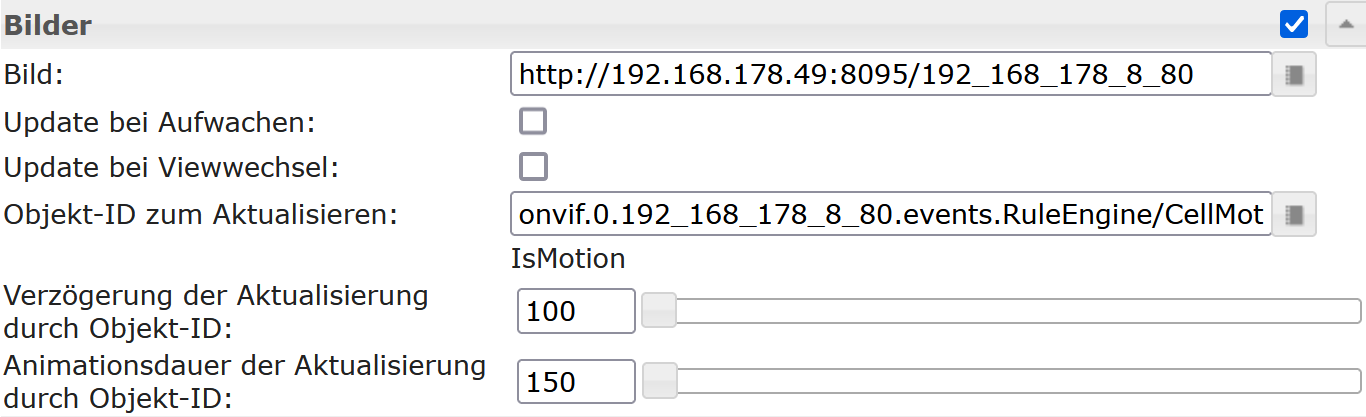Open the image browser icon beside Bild field
This screenshot has width=1366, height=417.
click(x=1294, y=75)
